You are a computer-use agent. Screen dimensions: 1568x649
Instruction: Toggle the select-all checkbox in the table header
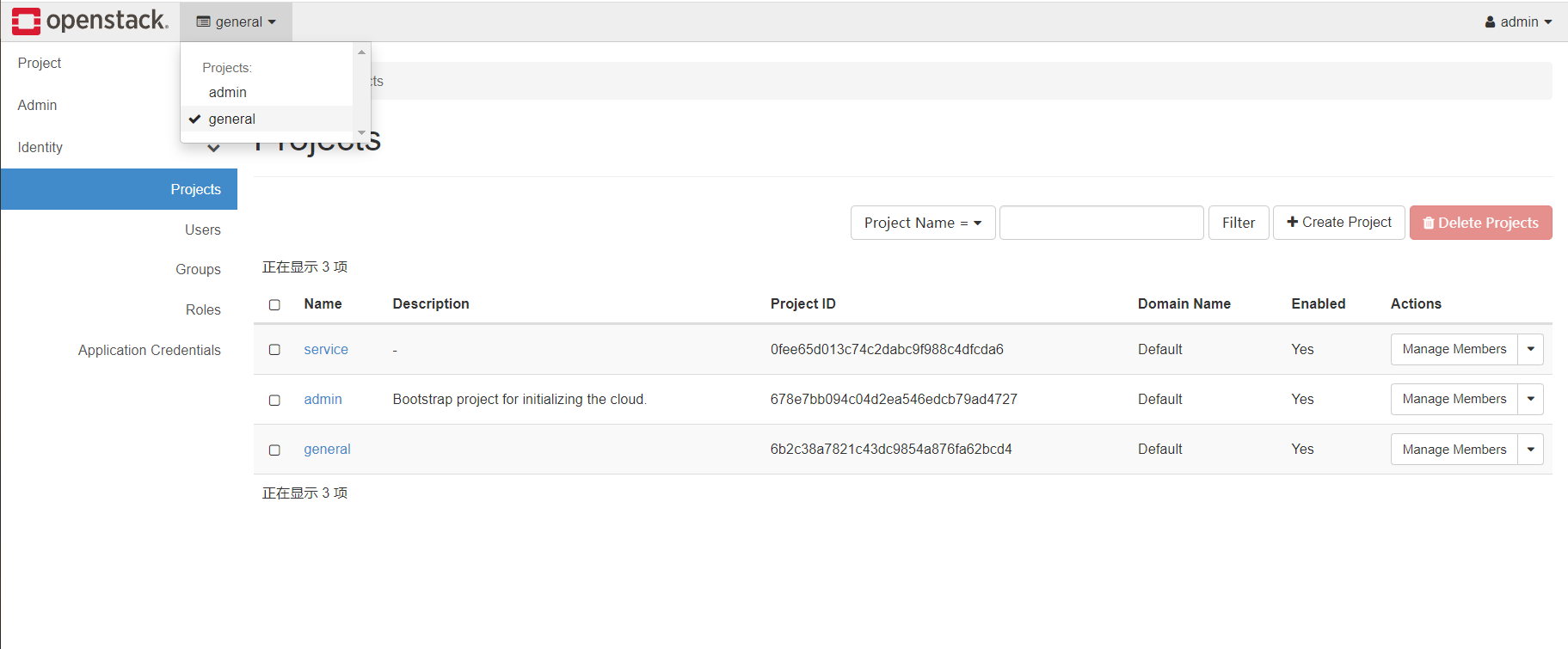click(274, 304)
